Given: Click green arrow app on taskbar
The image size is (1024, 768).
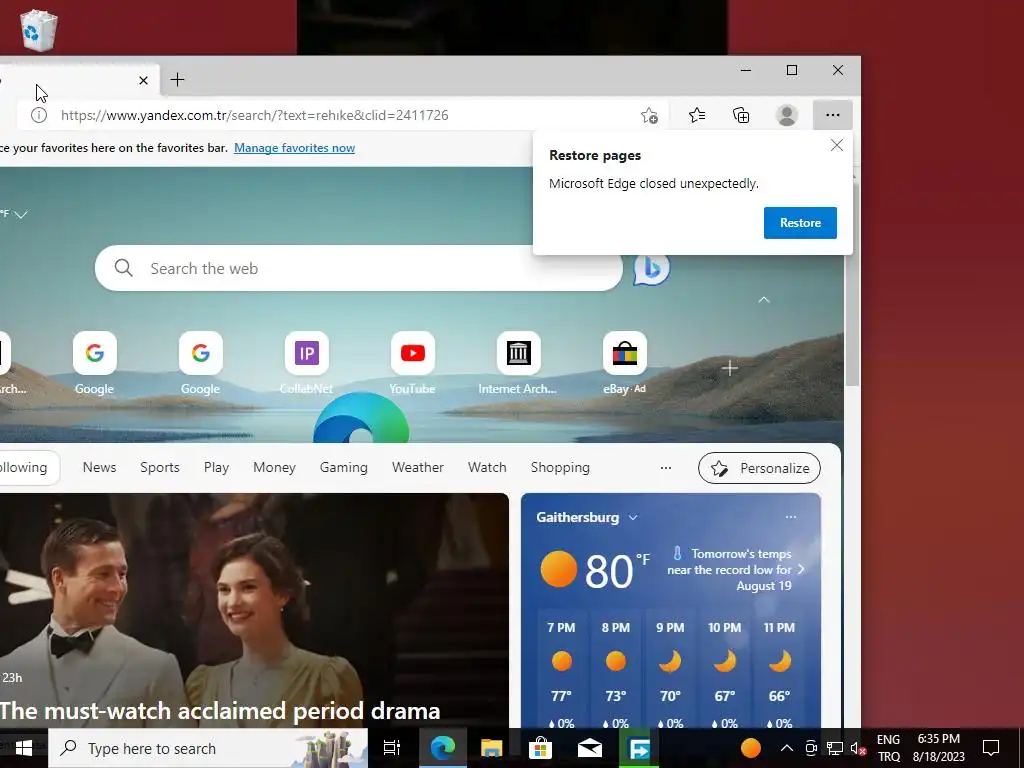Looking at the screenshot, I should (639, 748).
